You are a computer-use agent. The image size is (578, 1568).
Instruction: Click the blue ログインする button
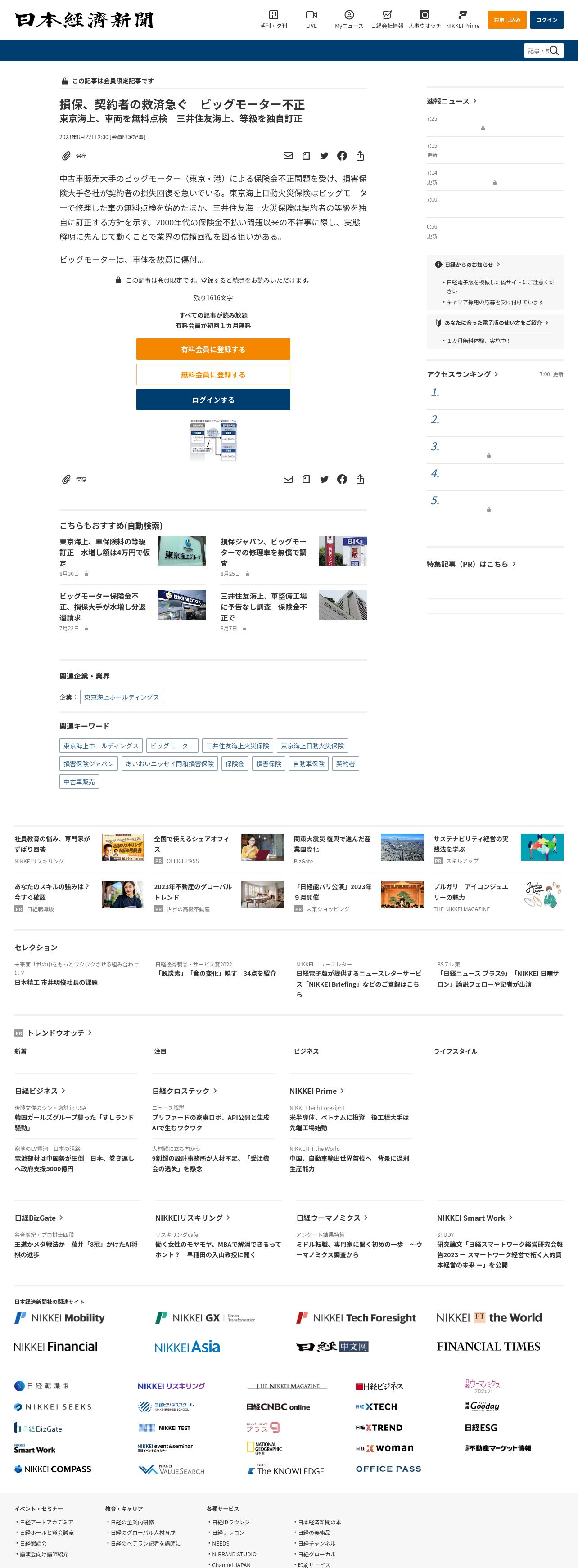click(x=213, y=400)
